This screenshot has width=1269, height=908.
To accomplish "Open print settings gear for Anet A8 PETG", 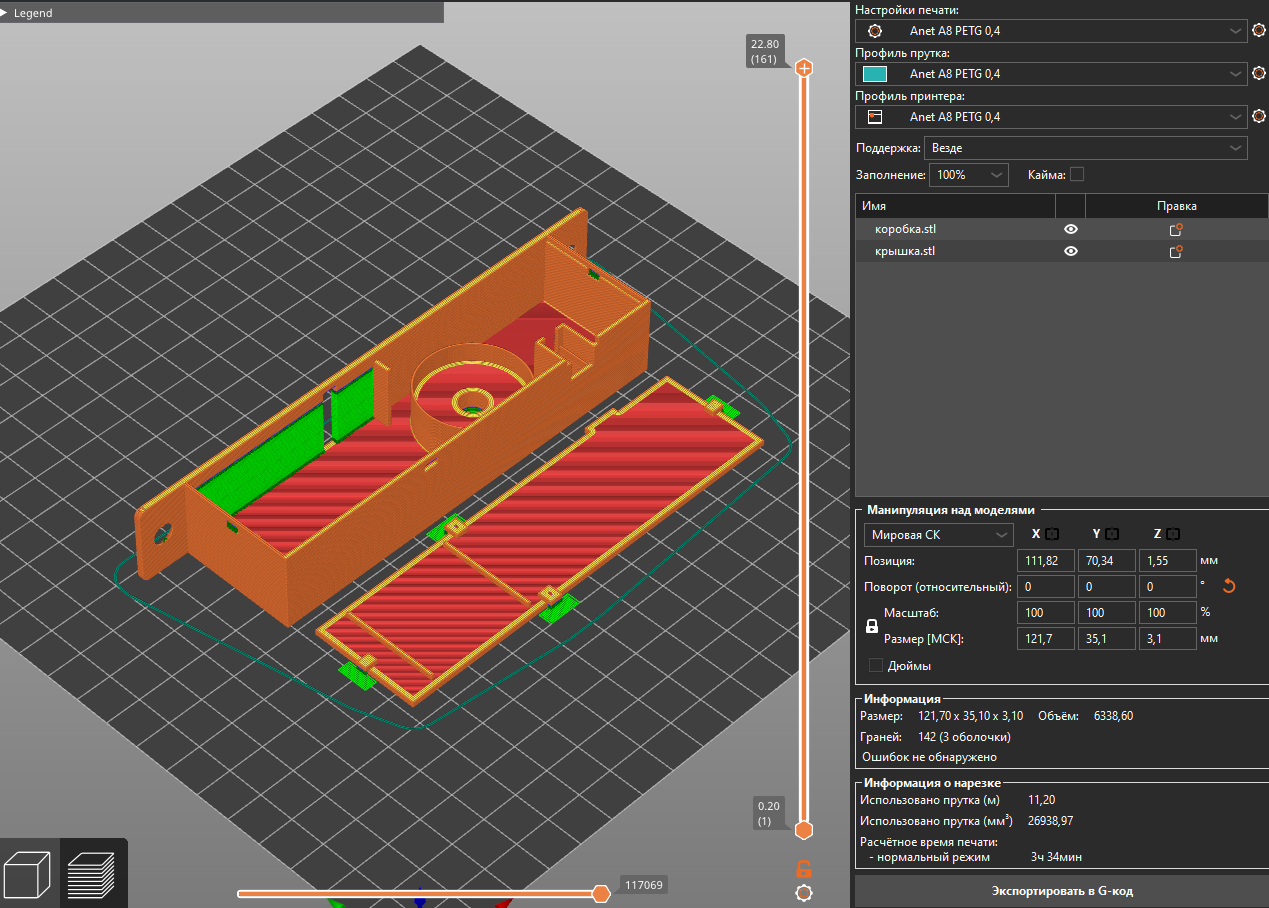I will tap(1259, 31).
